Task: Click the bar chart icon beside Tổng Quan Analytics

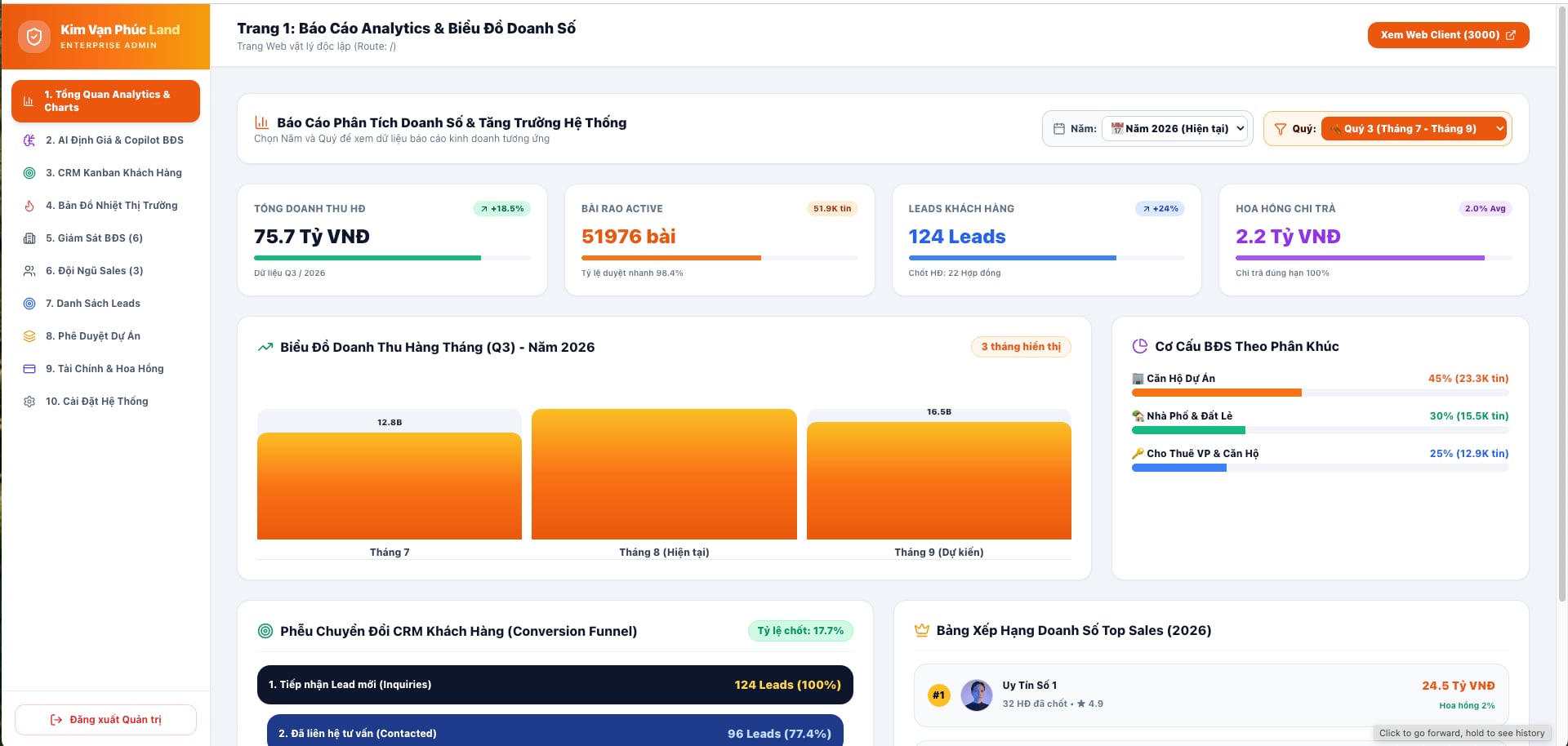Action: [x=29, y=101]
